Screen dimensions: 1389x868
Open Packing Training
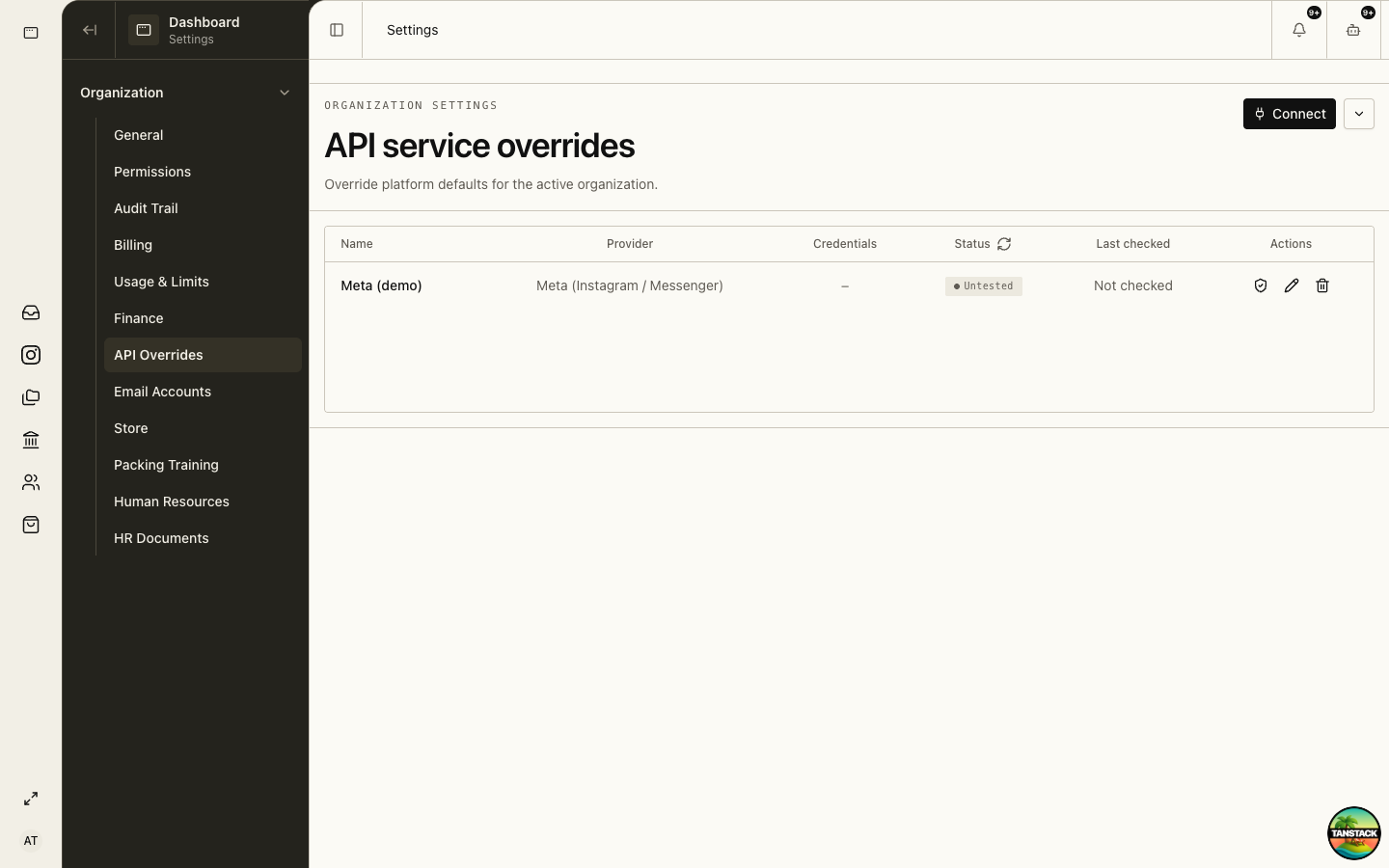[203, 465]
